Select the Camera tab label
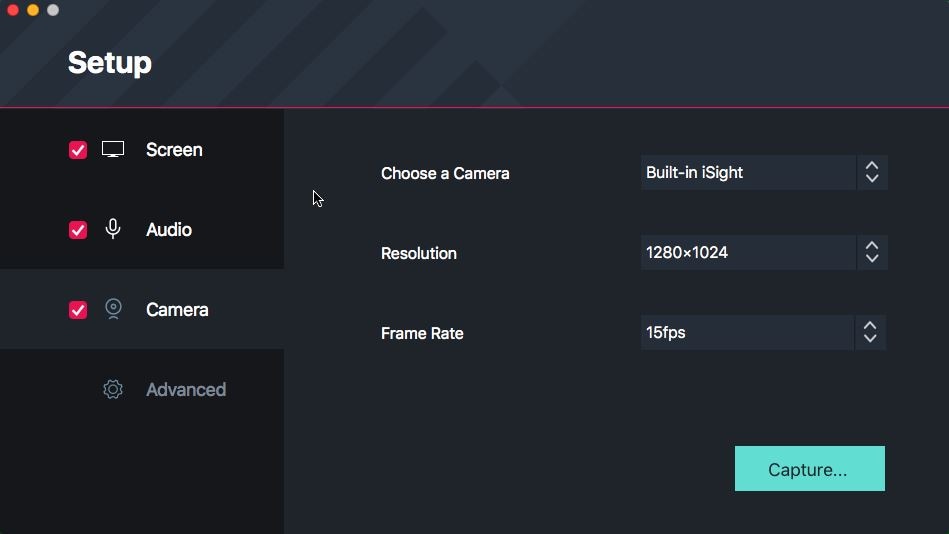Viewport: 949px width, 534px height. click(177, 310)
